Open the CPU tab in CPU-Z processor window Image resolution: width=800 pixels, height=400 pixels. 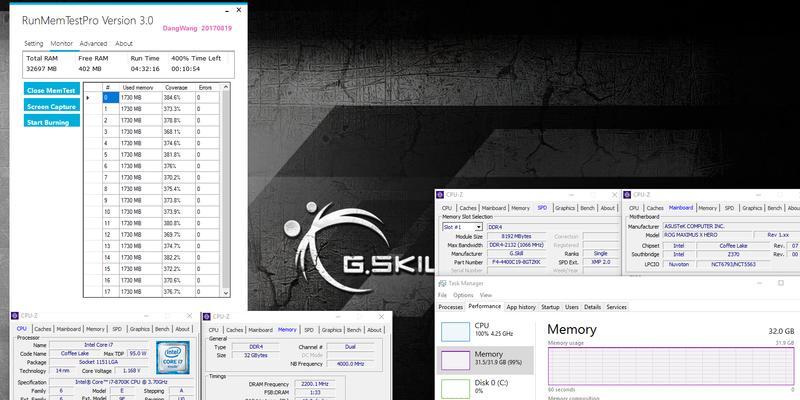[x=22, y=329]
